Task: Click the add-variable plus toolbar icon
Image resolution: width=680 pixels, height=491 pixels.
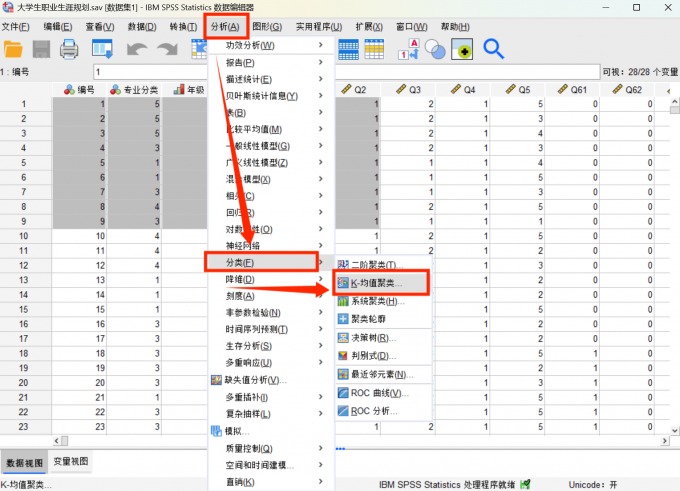Action: tap(462, 49)
